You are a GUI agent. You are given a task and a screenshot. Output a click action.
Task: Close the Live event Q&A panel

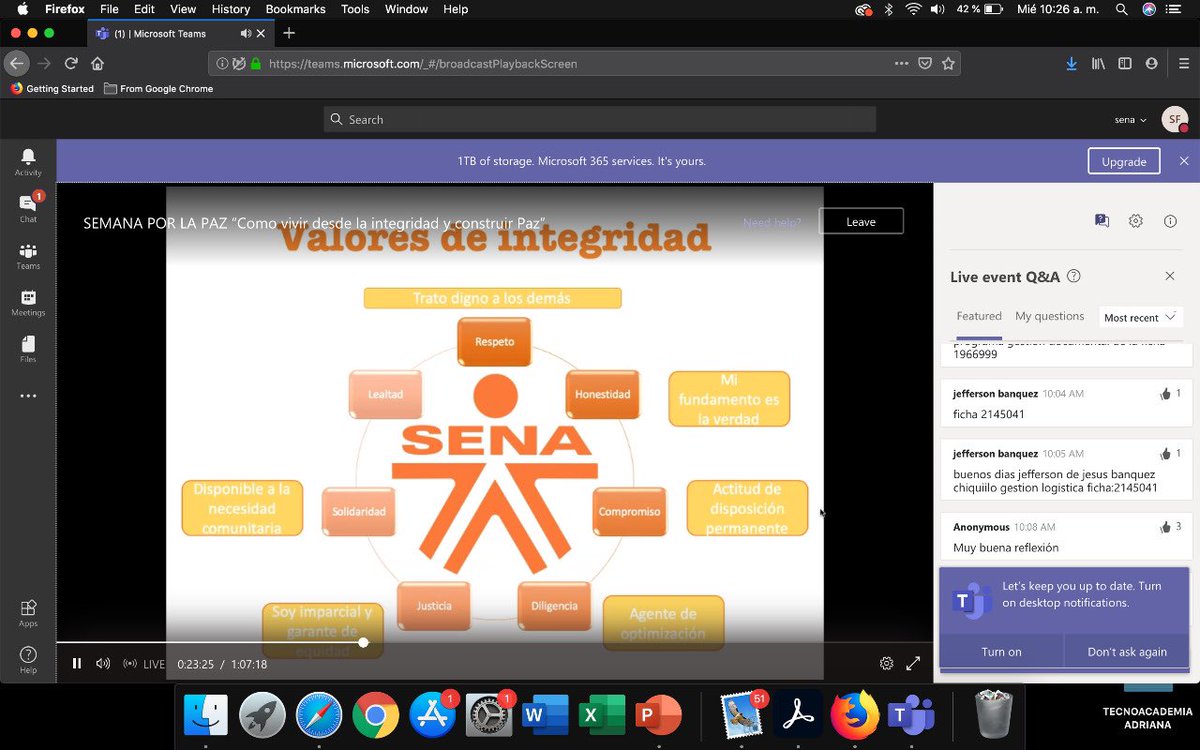(x=1170, y=276)
